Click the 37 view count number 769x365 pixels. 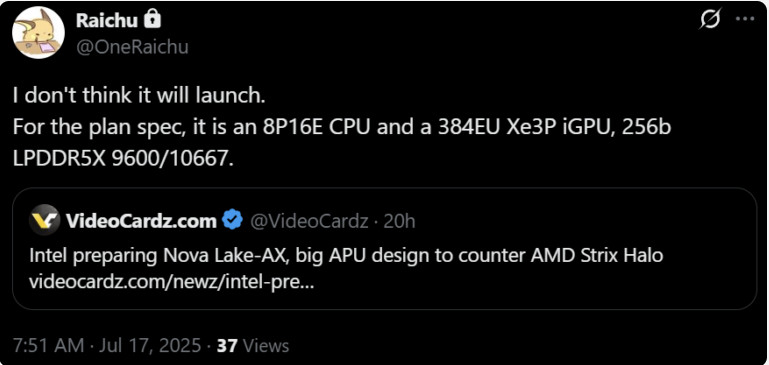click(227, 346)
